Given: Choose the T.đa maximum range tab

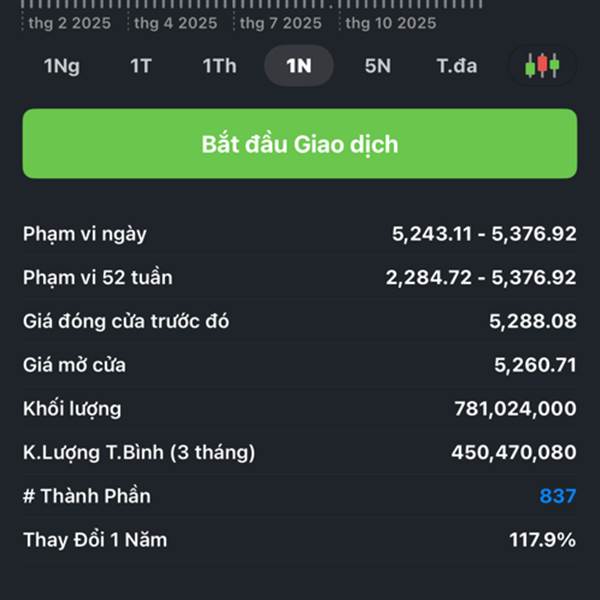Looking at the screenshot, I should (457, 66).
